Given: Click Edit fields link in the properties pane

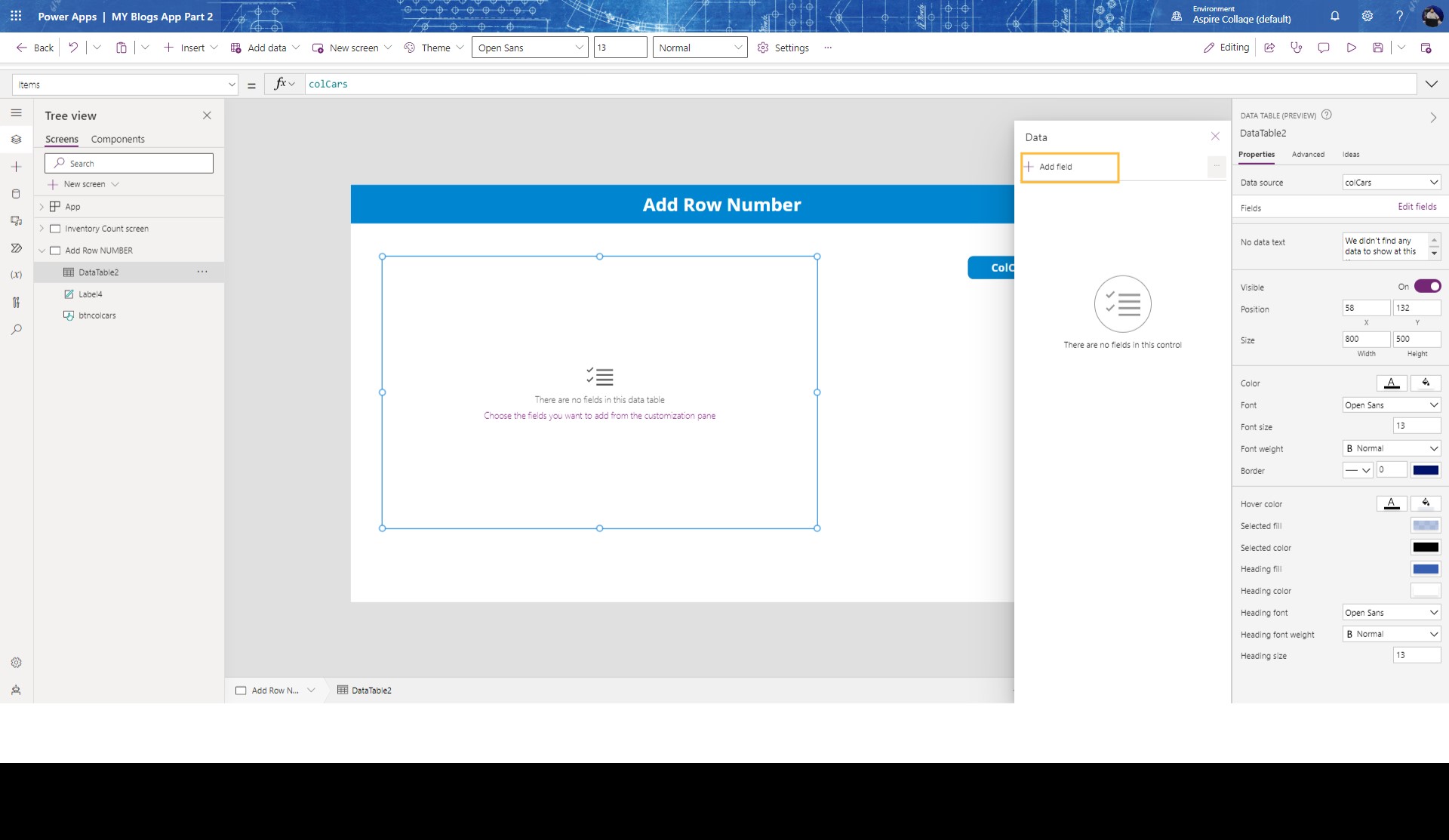Looking at the screenshot, I should [x=1417, y=206].
